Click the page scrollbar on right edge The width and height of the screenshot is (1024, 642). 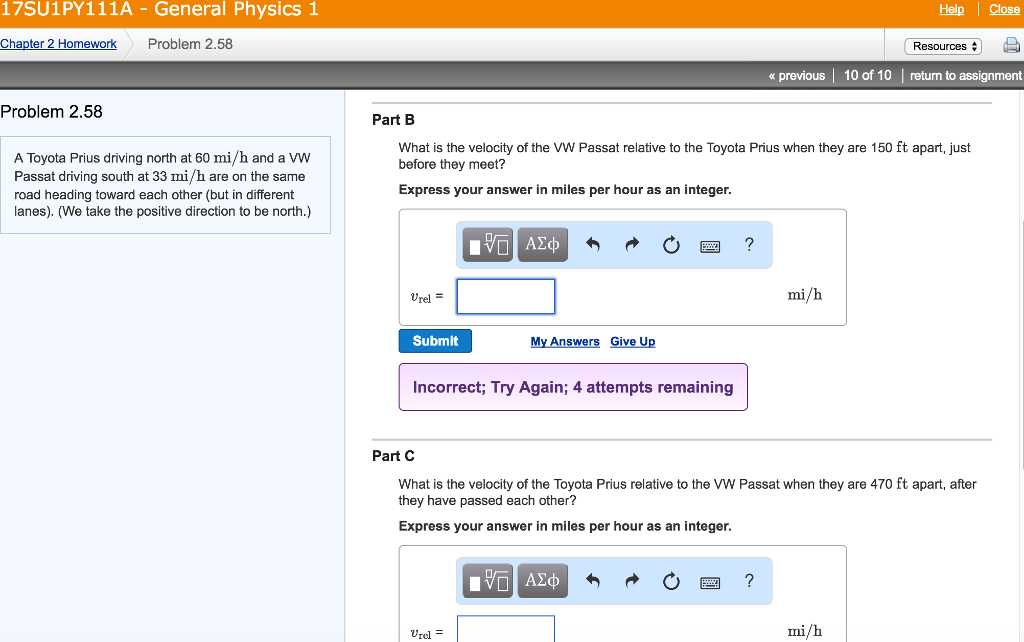1021,345
